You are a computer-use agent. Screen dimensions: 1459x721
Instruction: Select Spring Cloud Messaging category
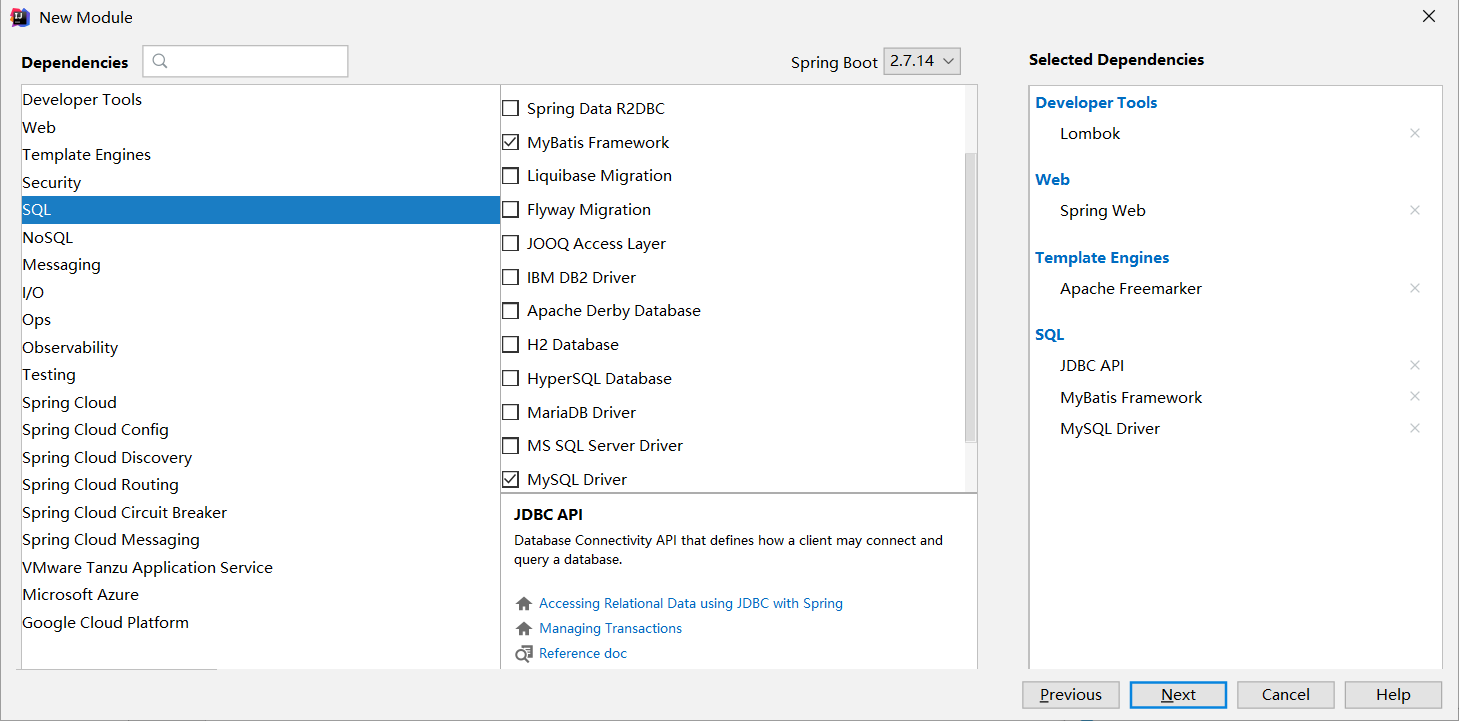point(260,540)
